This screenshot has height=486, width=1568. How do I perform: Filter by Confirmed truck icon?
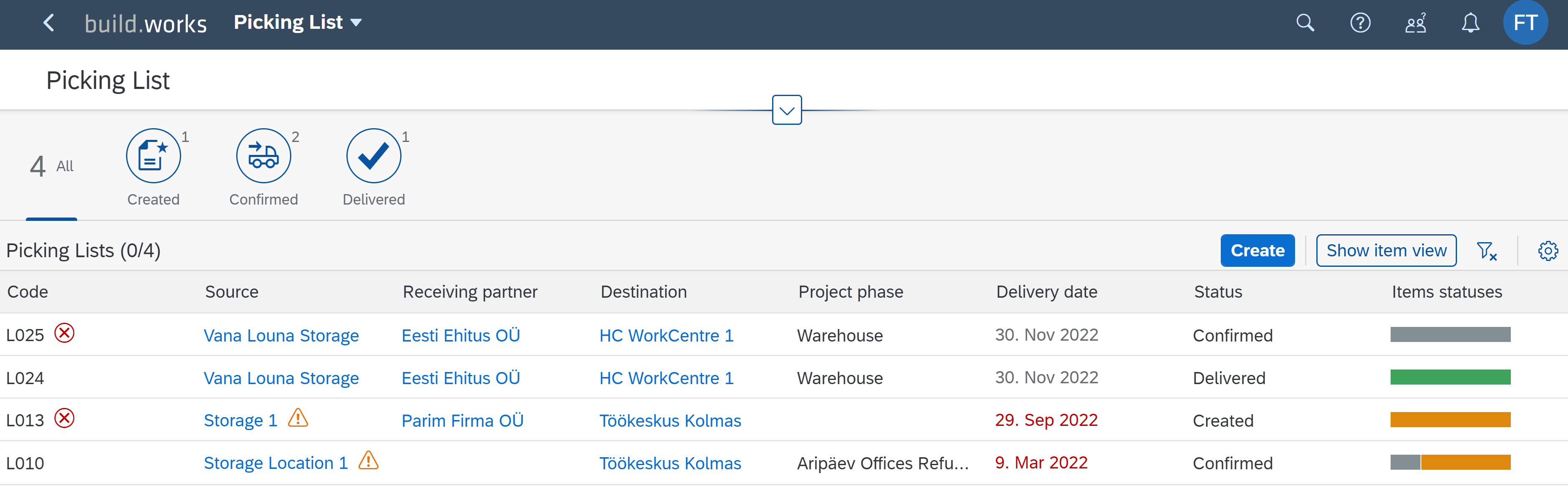264,156
